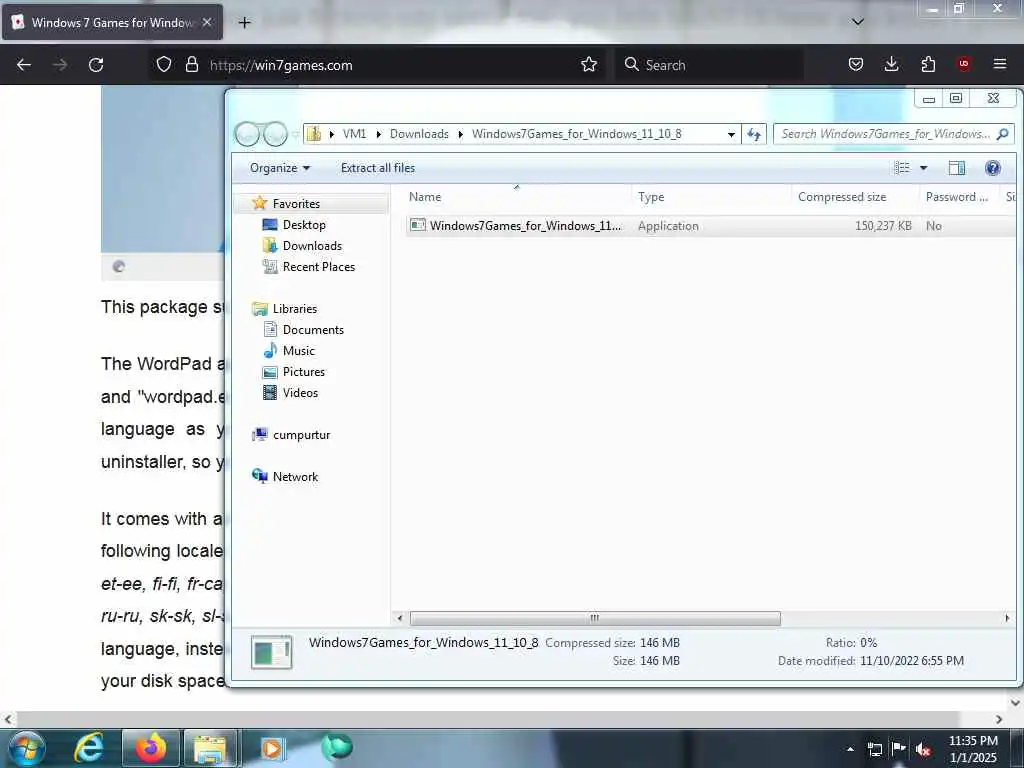
Task: Select VM1 in the breadcrumb path
Action: coord(354,134)
